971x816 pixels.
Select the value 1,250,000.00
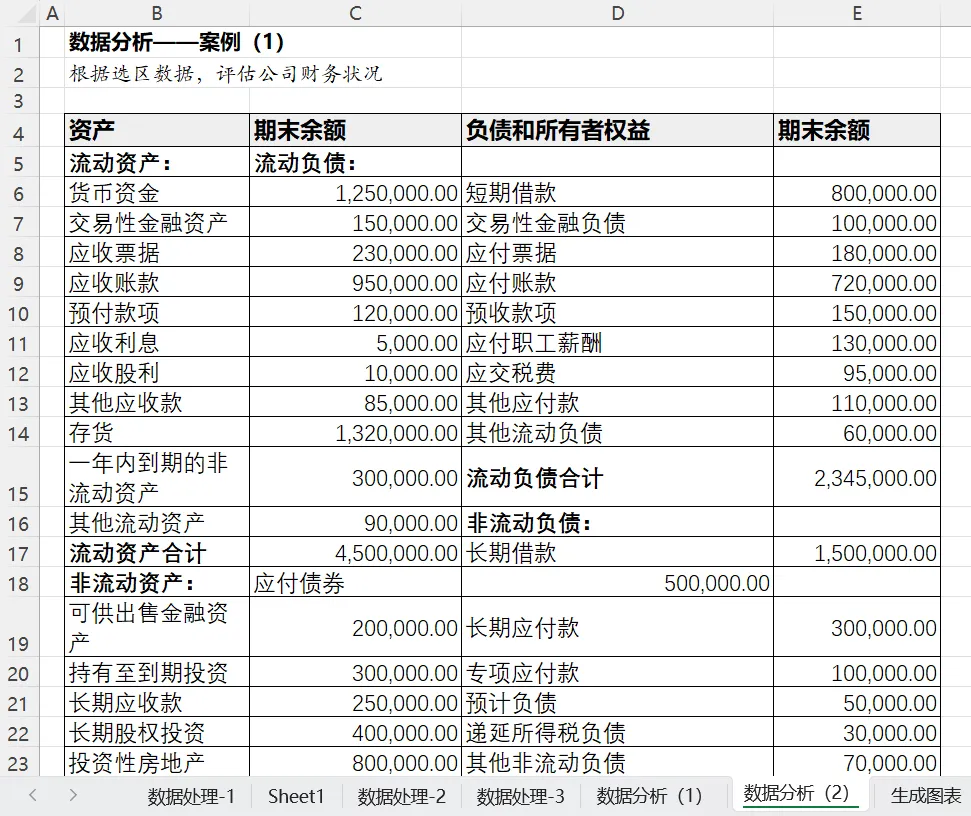point(355,193)
